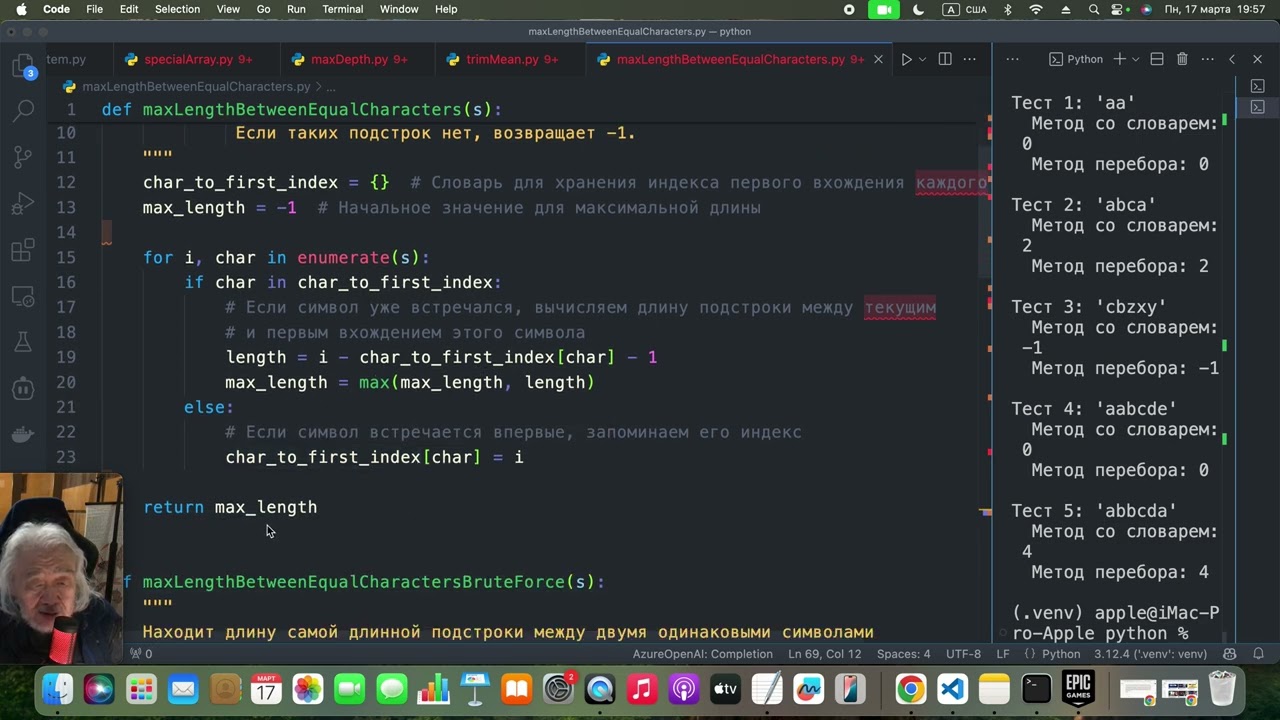The height and width of the screenshot is (720, 1280).
Task: Kill terminal with trash icon
Action: (1182, 59)
